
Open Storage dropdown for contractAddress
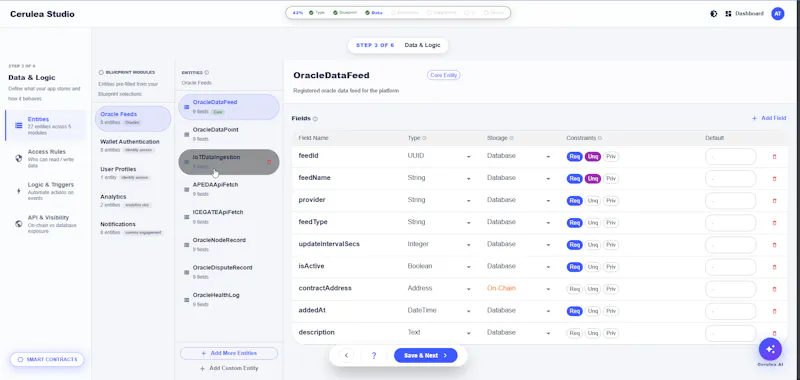point(518,289)
